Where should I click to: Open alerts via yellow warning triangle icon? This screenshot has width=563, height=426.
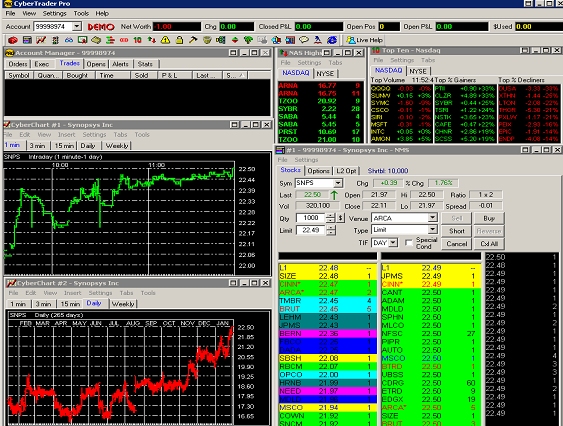(165, 40)
